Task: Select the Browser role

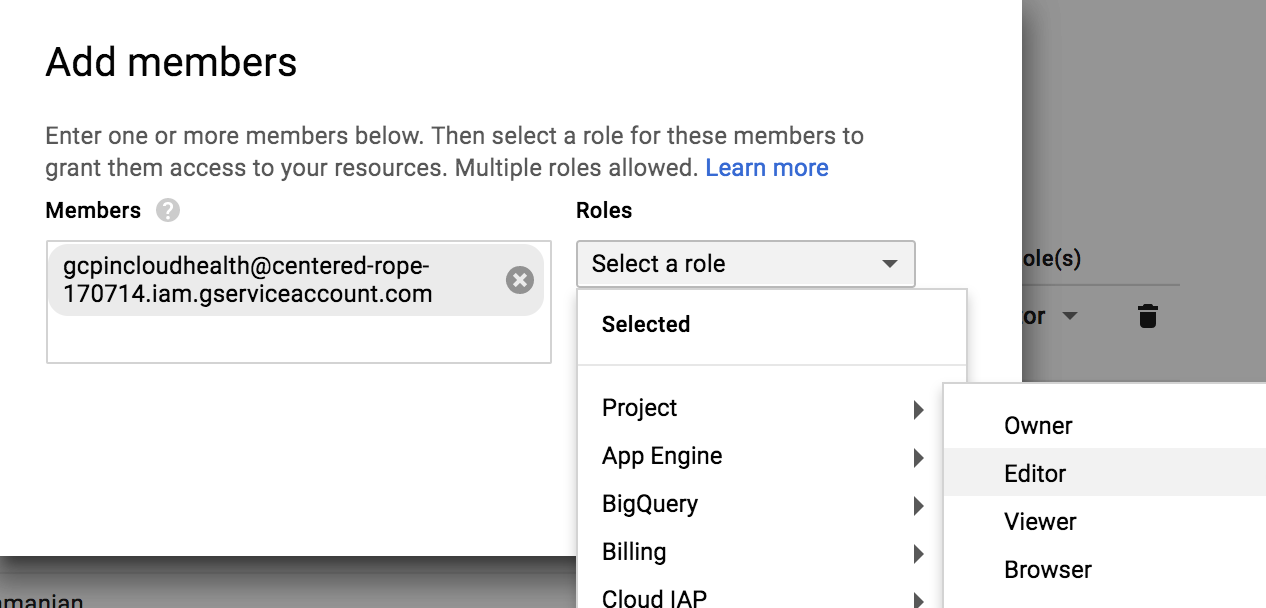Action: click(1048, 570)
